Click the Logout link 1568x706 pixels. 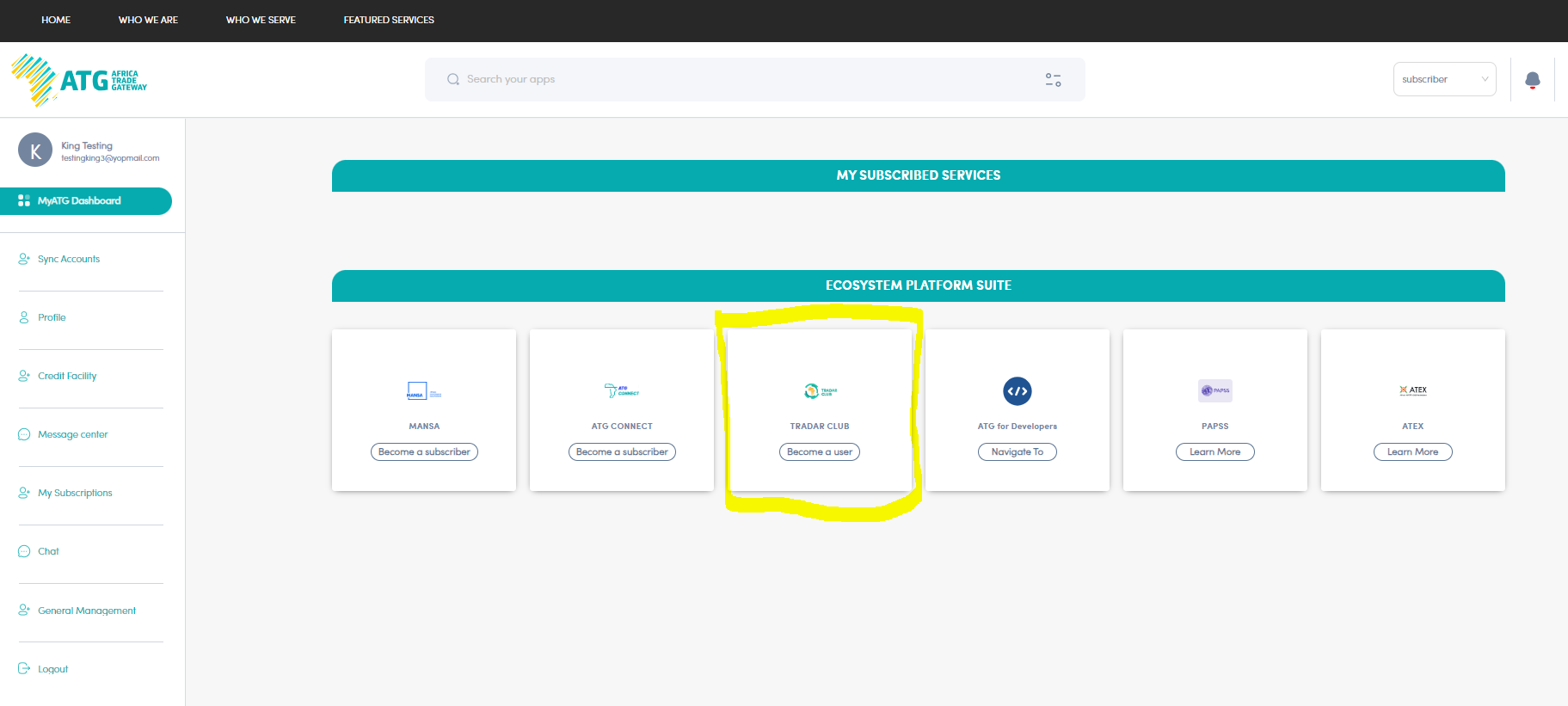52,669
